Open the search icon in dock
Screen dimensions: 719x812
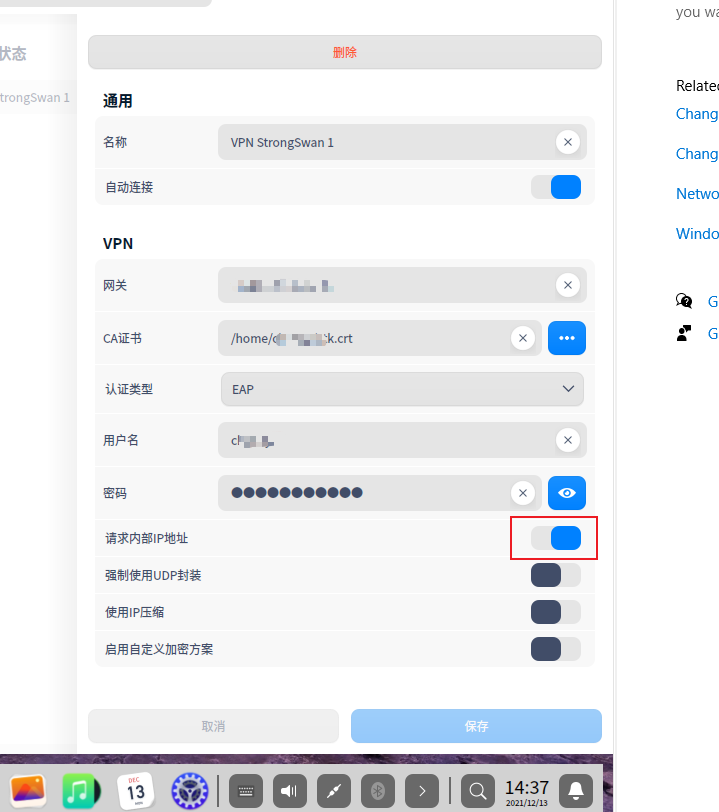point(478,791)
